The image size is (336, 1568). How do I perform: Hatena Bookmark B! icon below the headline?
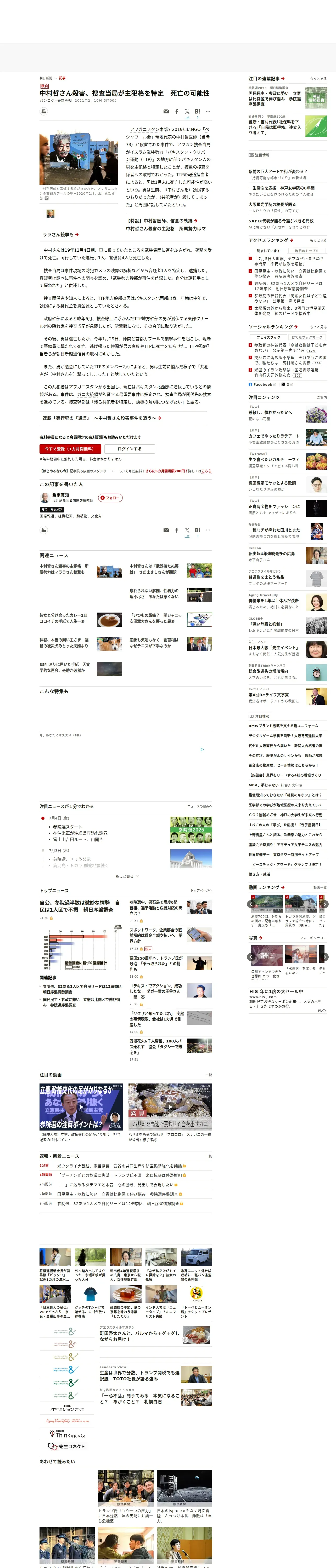point(198,111)
